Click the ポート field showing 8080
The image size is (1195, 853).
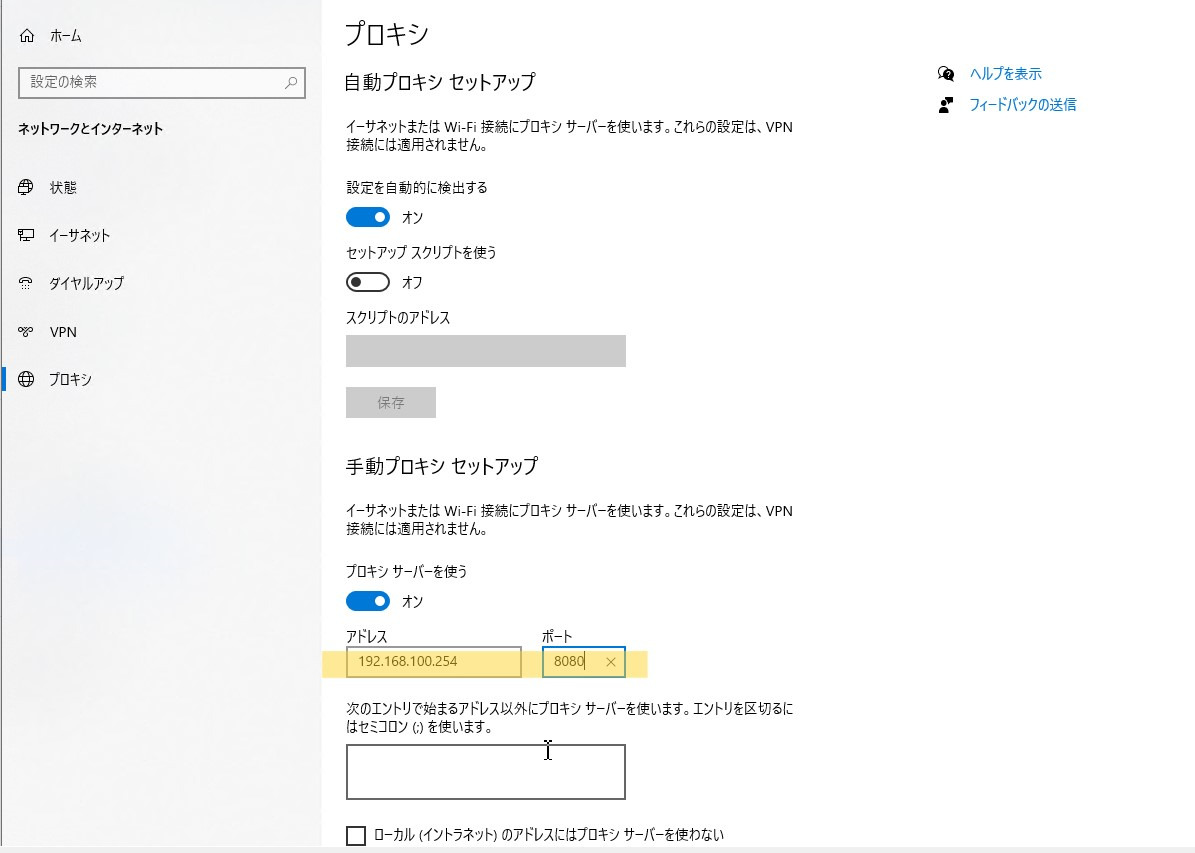(x=584, y=662)
